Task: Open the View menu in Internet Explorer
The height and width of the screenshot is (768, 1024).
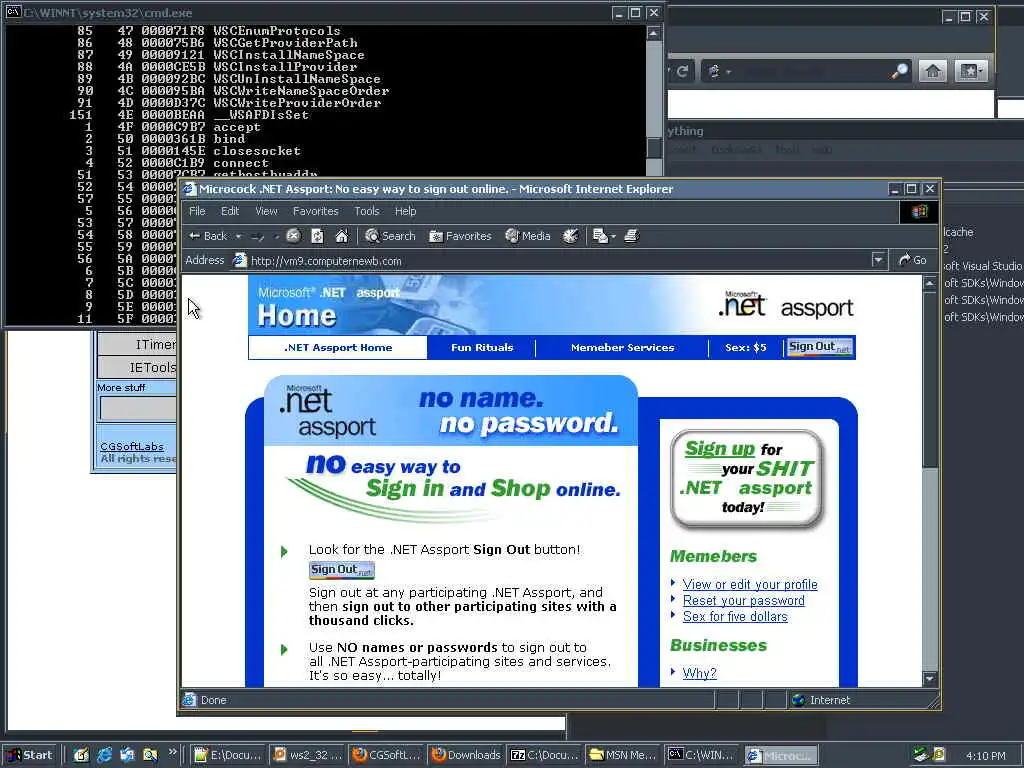Action: [x=266, y=211]
